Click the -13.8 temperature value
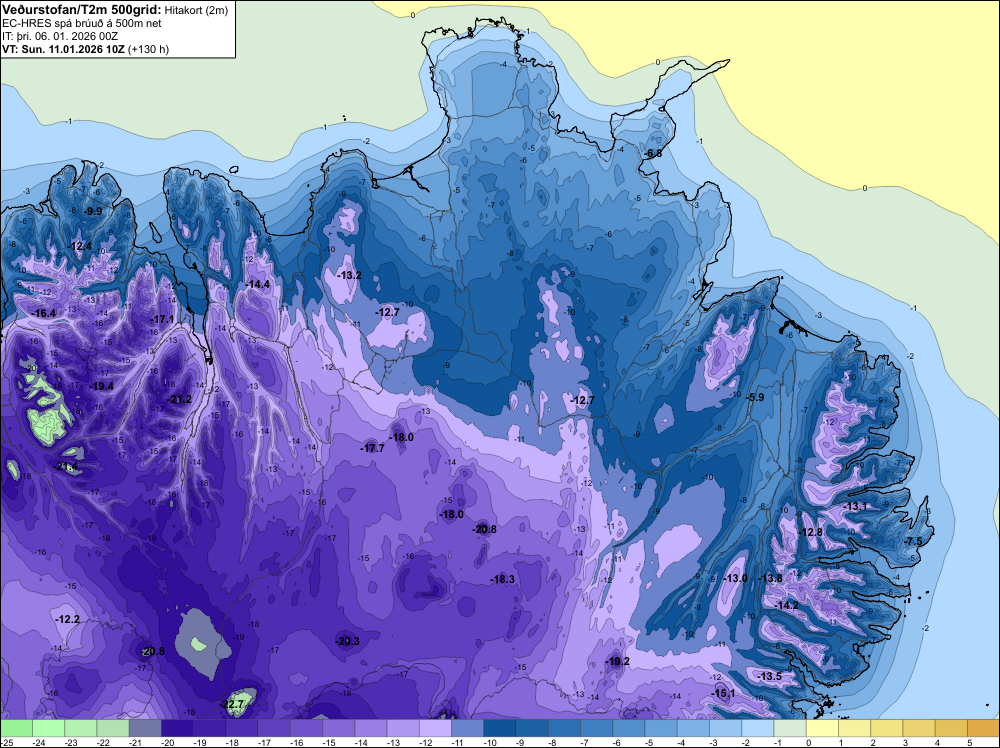The height and width of the screenshot is (748, 1000). [770, 578]
